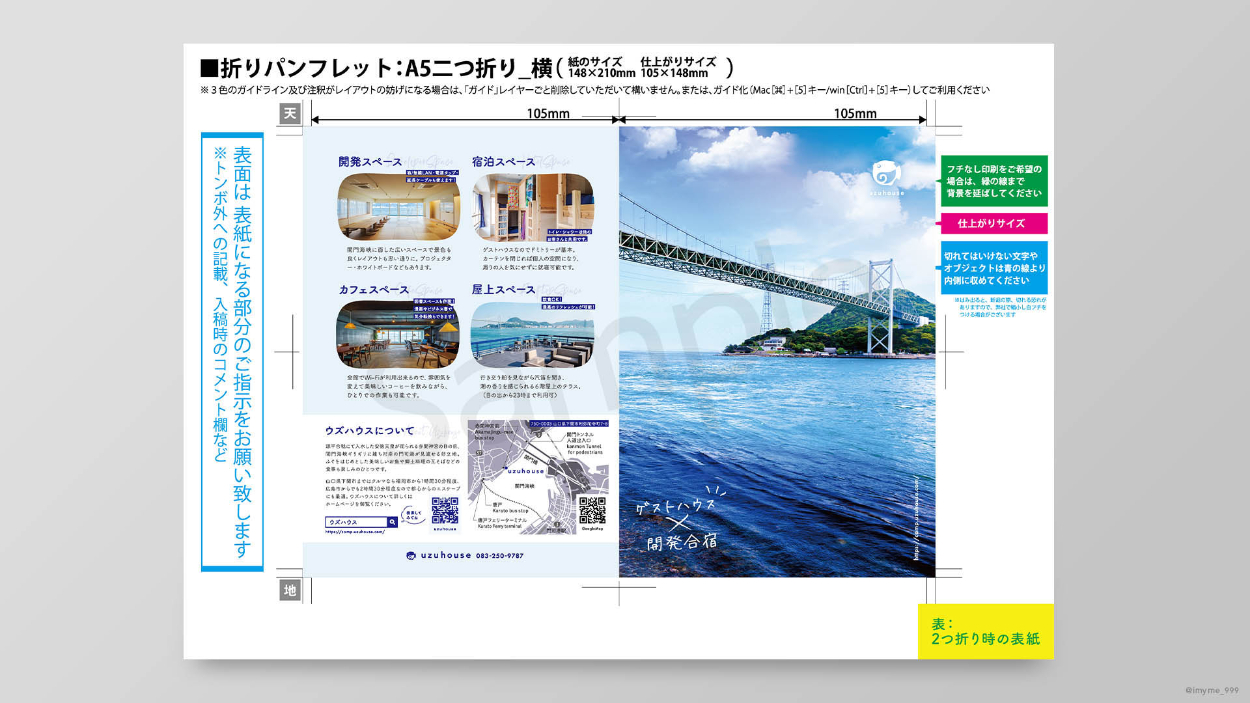Click the magenta 仕上がりサイズ label
1250x703 pixels.
[993, 223]
